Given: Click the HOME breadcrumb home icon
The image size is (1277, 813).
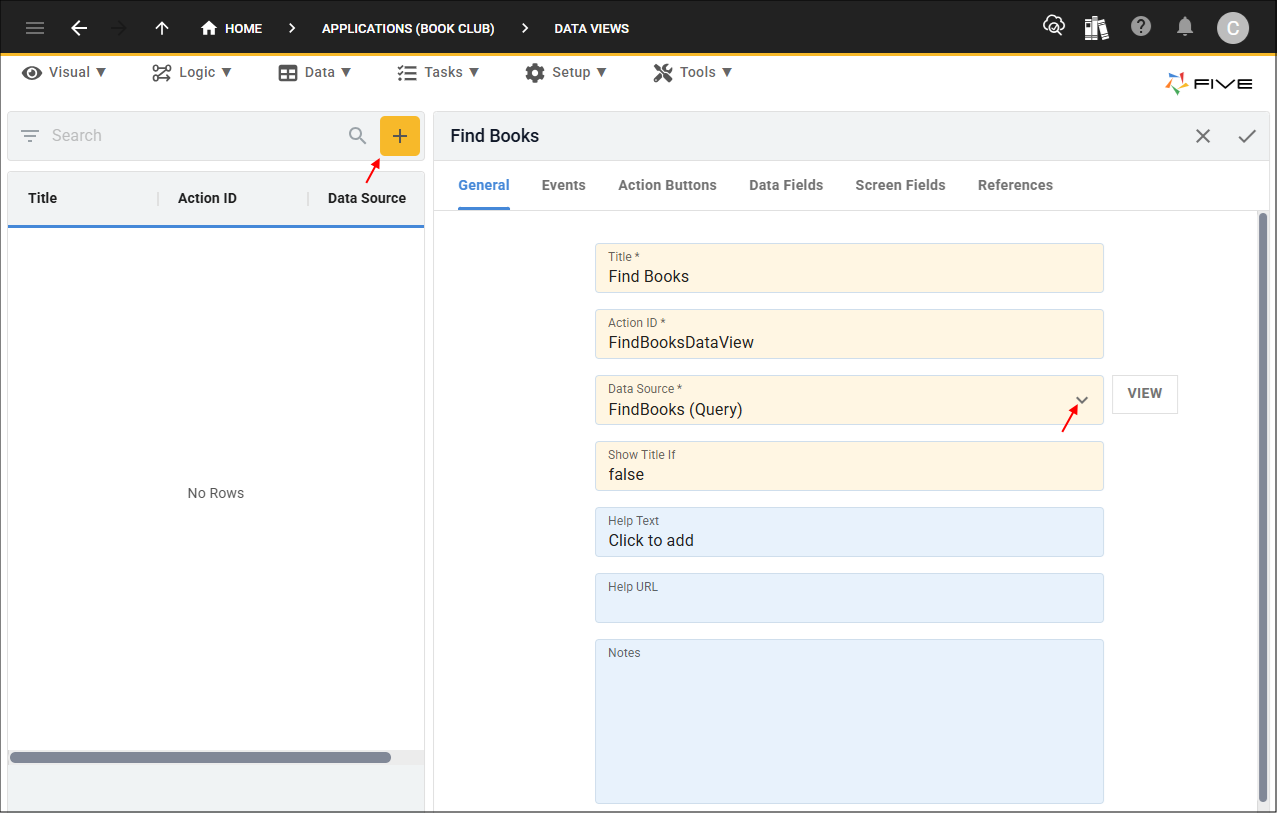Looking at the screenshot, I should pos(210,28).
